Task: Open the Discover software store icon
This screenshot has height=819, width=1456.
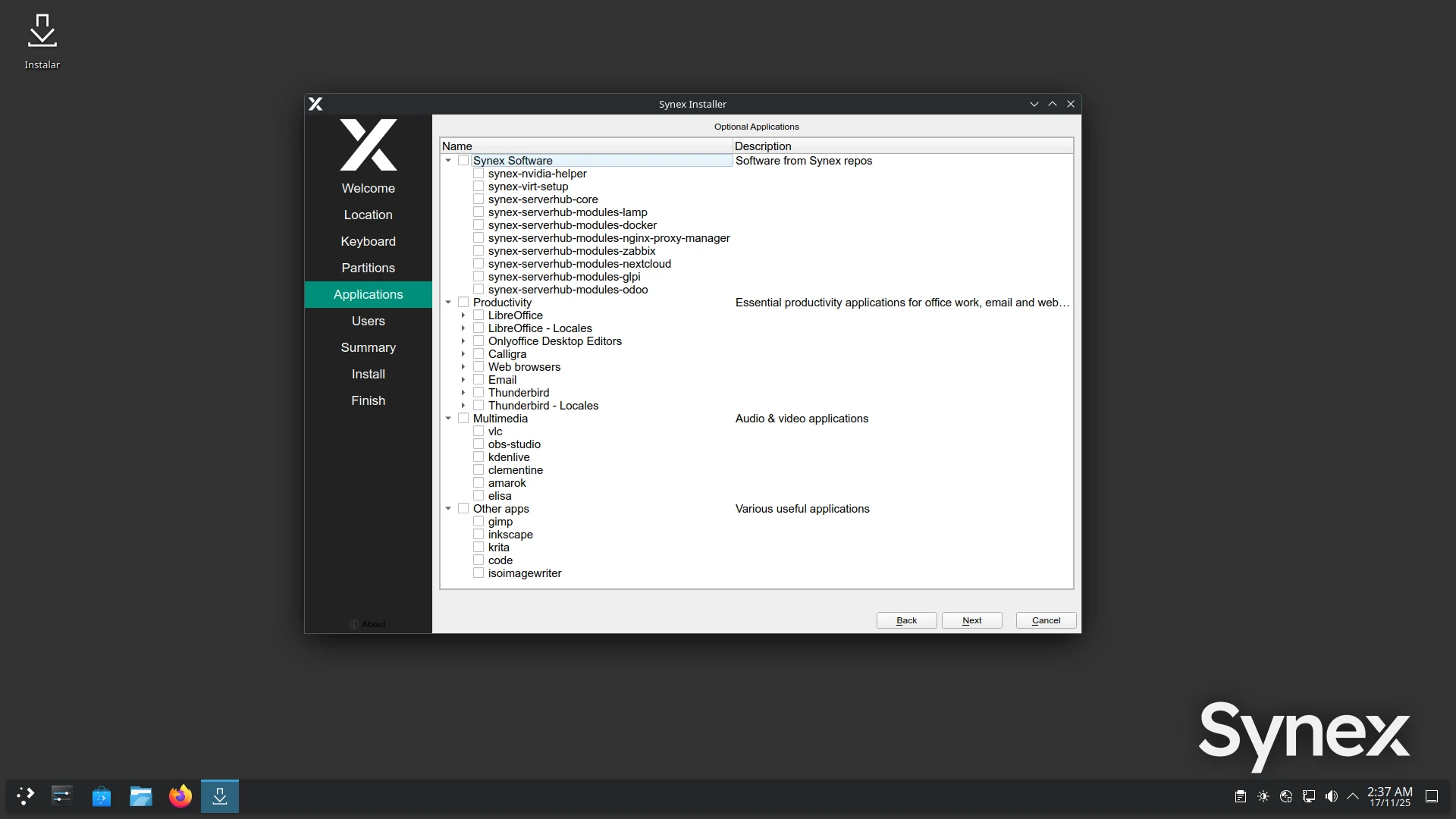Action: click(101, 796)
